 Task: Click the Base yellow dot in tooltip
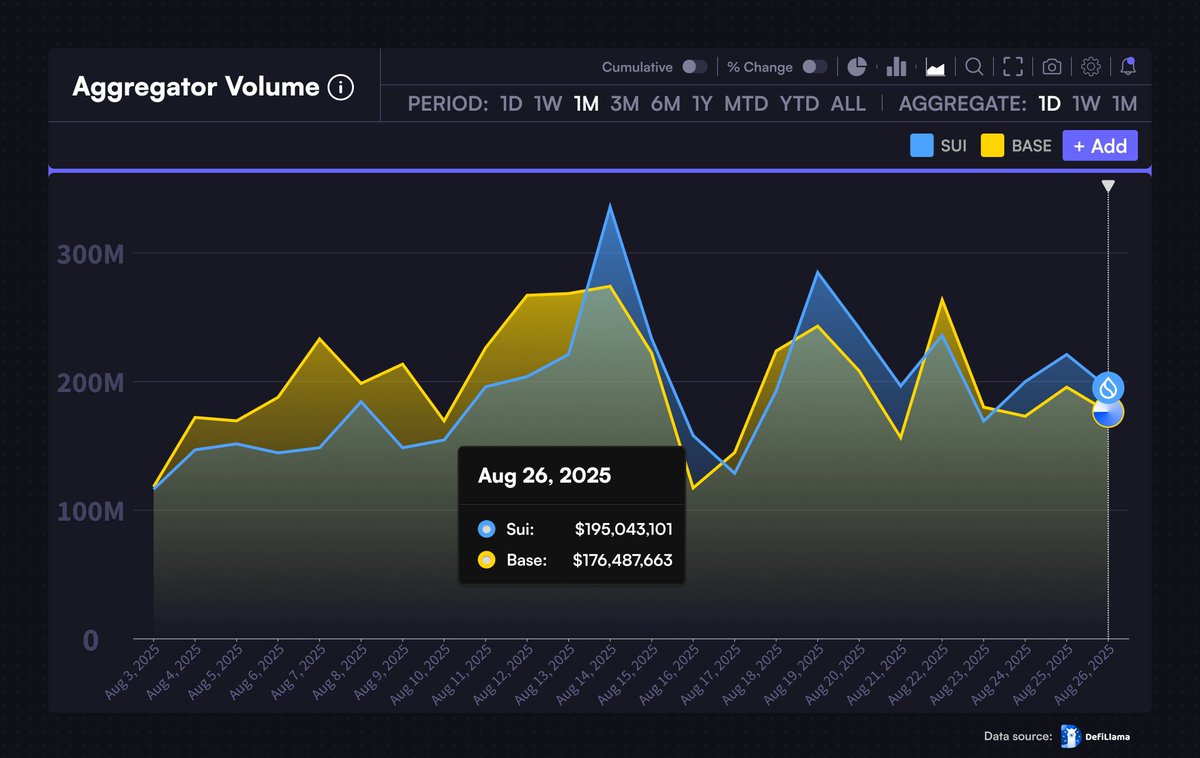click(487, 560)
